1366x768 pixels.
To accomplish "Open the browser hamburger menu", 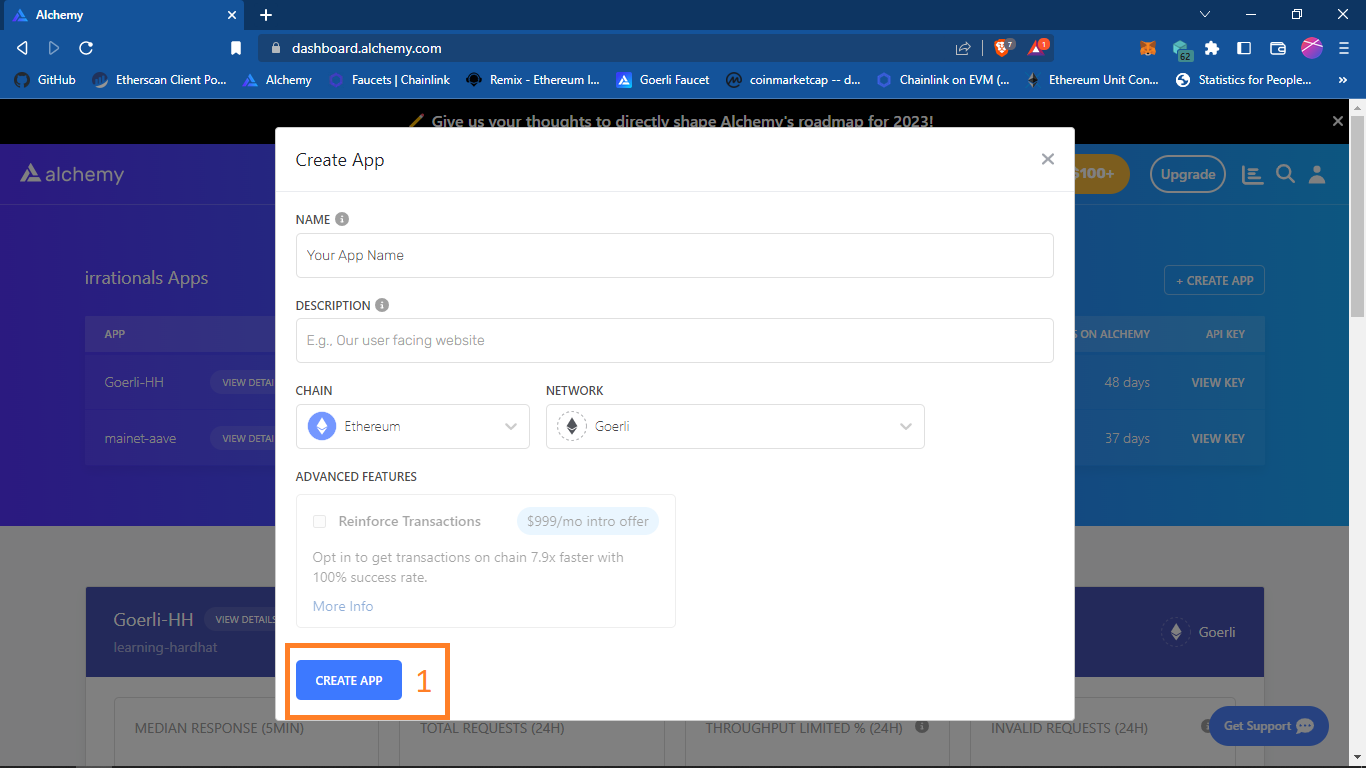I will pyautogui.click(x=1345, y=48).
